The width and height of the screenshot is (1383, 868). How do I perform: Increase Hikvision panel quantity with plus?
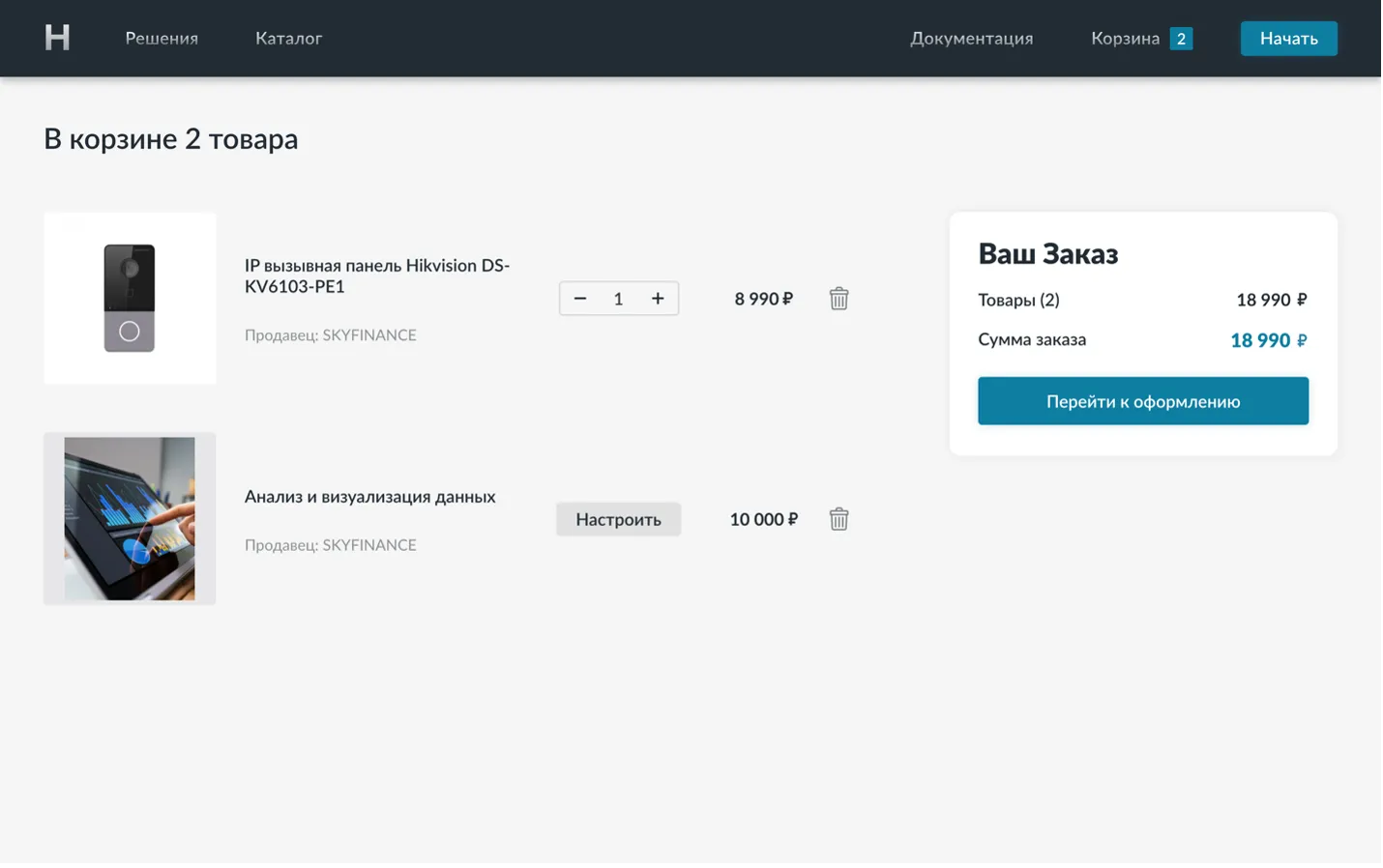click(x=658, y=299)
